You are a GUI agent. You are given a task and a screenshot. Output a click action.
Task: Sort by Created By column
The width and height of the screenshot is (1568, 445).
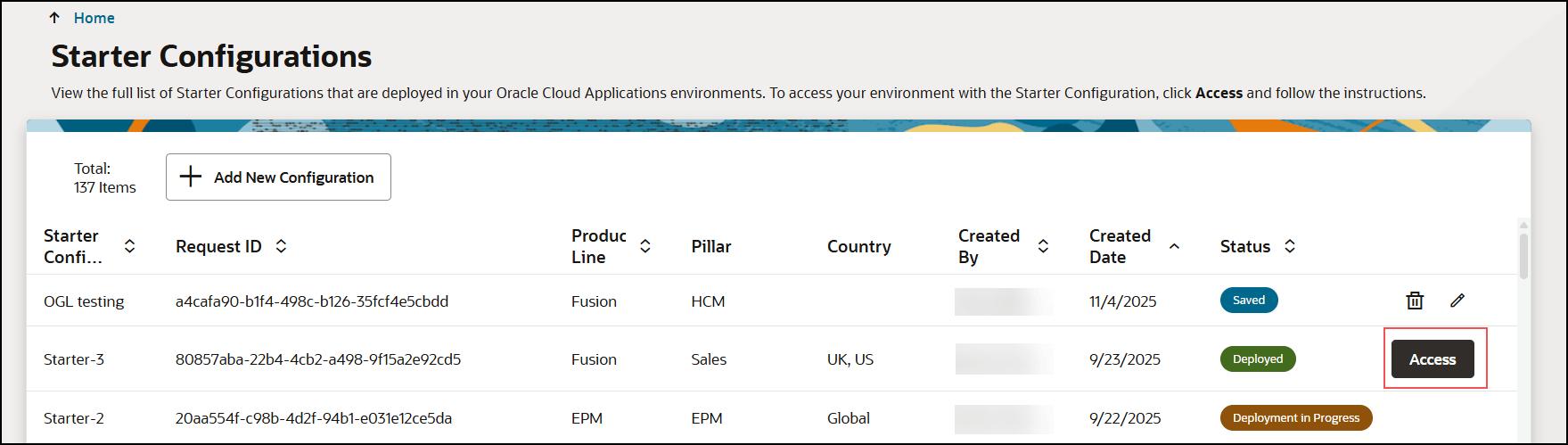[x=1043, y=246]
